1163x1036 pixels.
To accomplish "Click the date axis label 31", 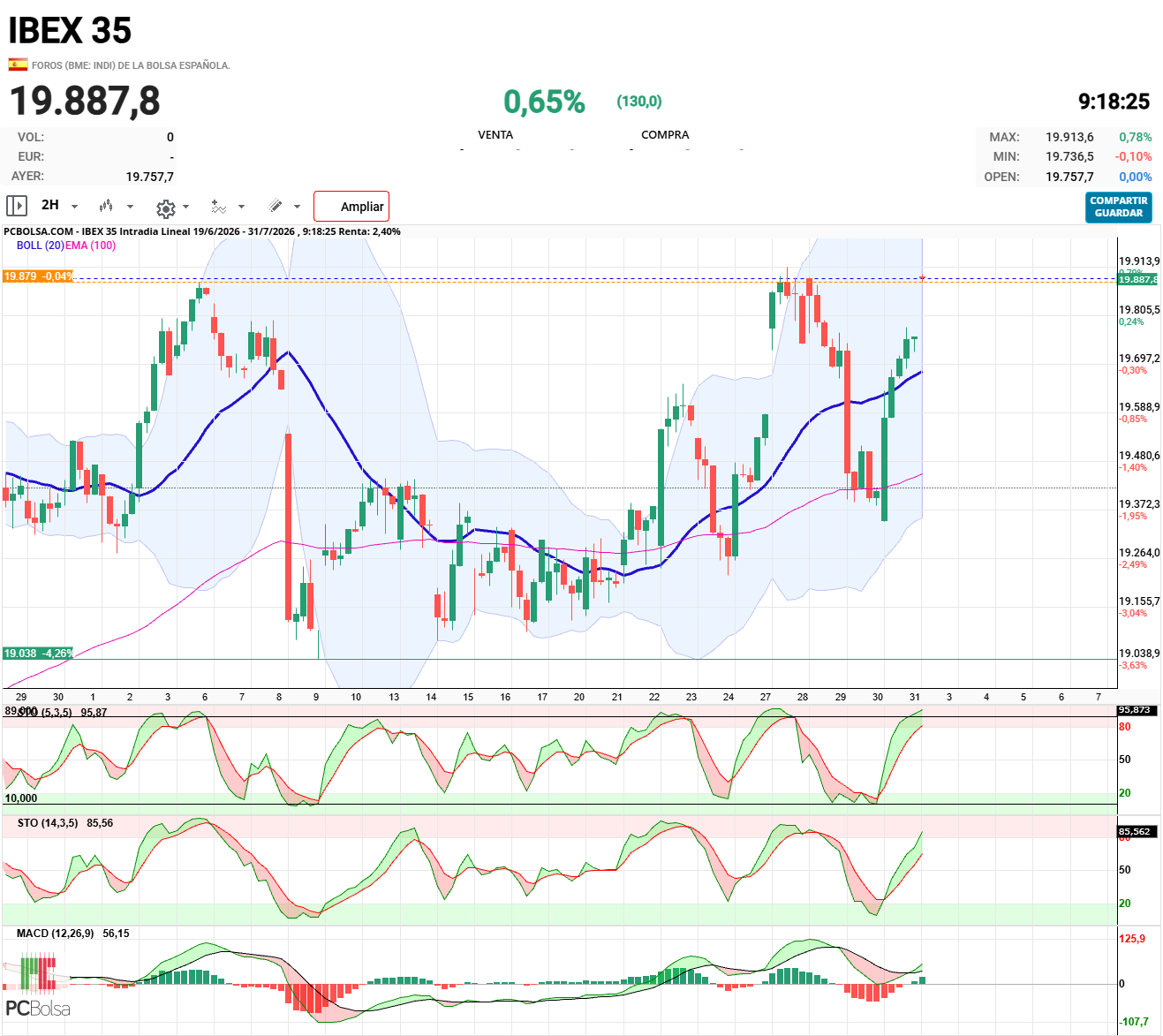I will click(x=915, y=697).
